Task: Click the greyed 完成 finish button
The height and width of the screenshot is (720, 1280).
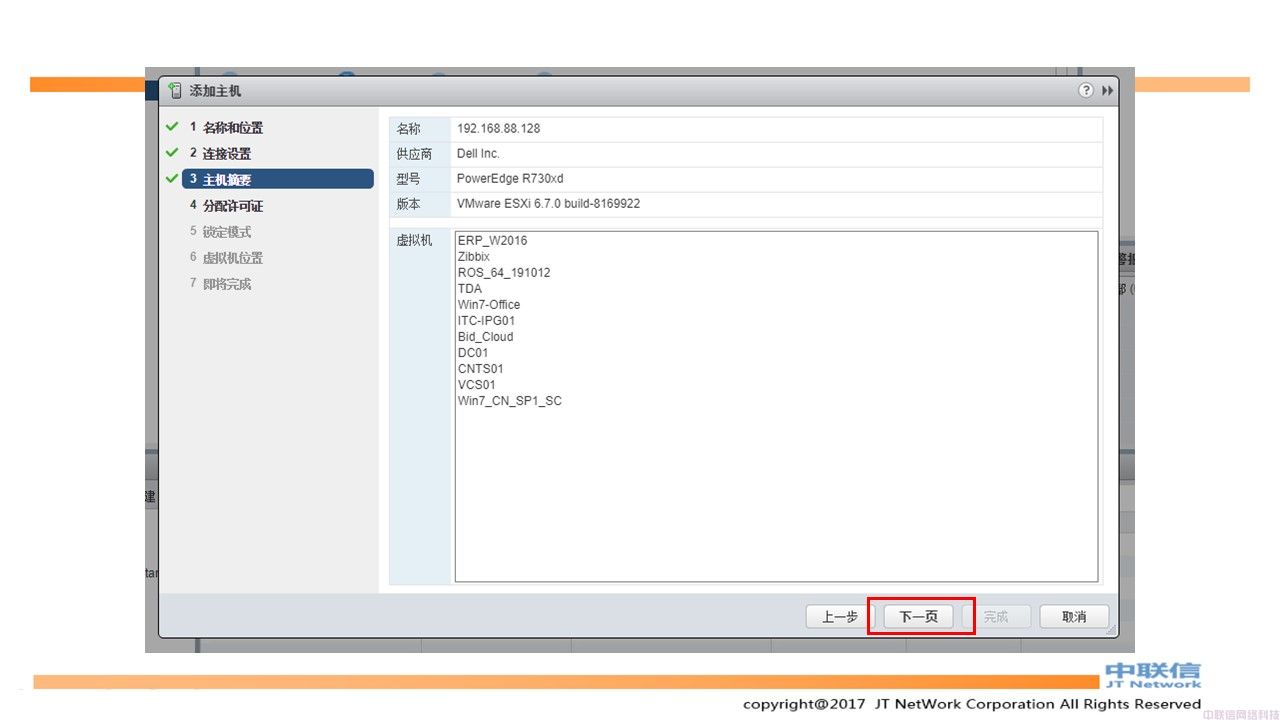Action: pos(996,617)
